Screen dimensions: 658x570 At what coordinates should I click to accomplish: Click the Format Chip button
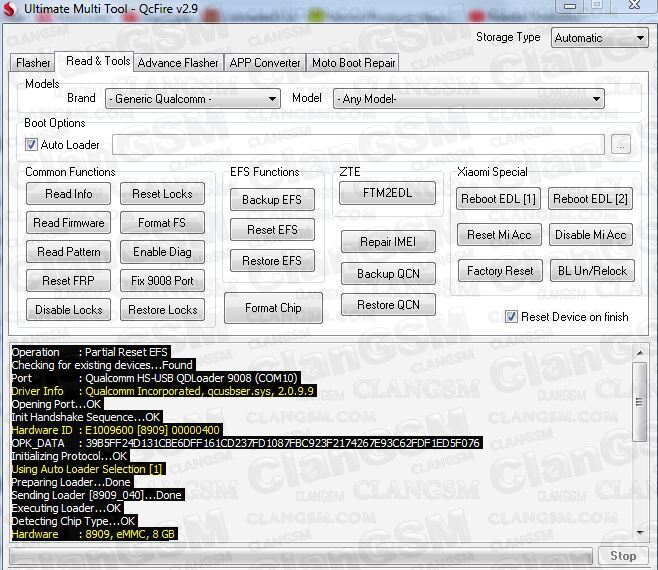click(x=273, y=308)
